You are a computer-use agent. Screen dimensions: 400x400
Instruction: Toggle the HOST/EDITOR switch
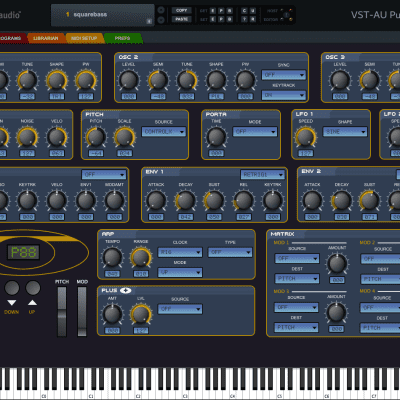(x=286, y=15)
